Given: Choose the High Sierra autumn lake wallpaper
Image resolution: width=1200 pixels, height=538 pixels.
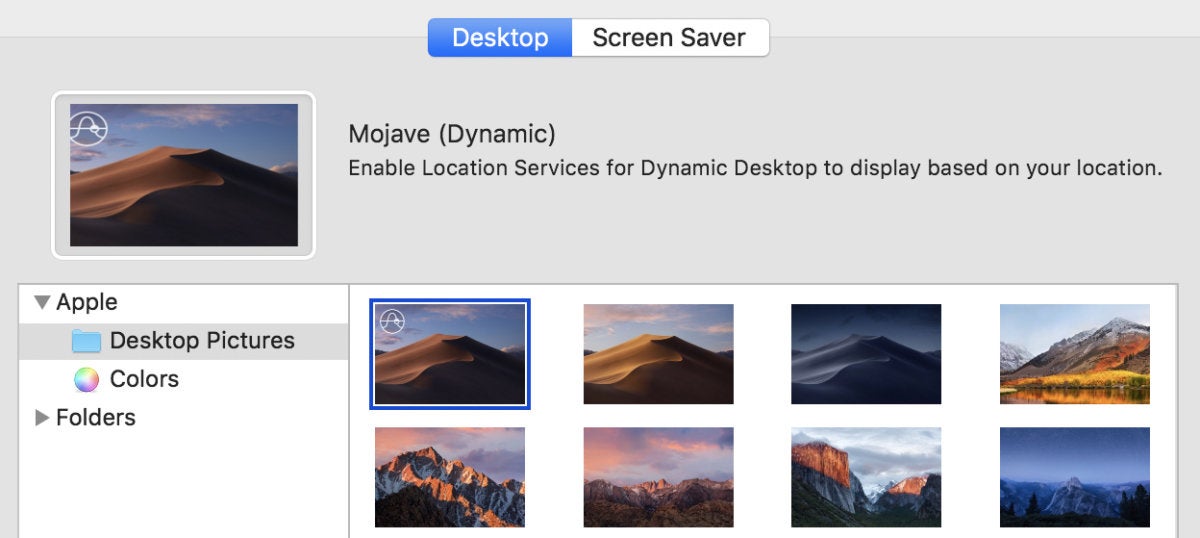Looking at the screenshot, I should 1075,354.
